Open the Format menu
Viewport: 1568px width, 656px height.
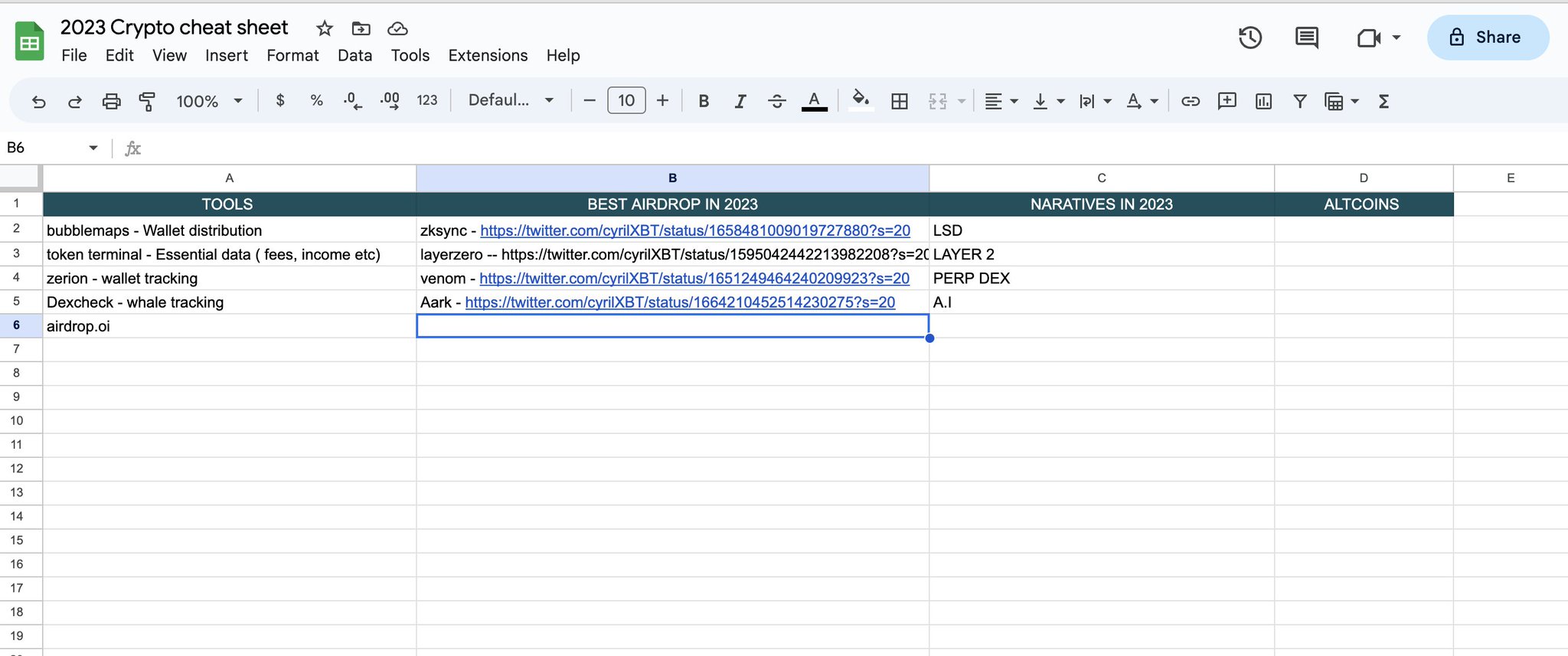pyautogui.click(x=292, y=55)
